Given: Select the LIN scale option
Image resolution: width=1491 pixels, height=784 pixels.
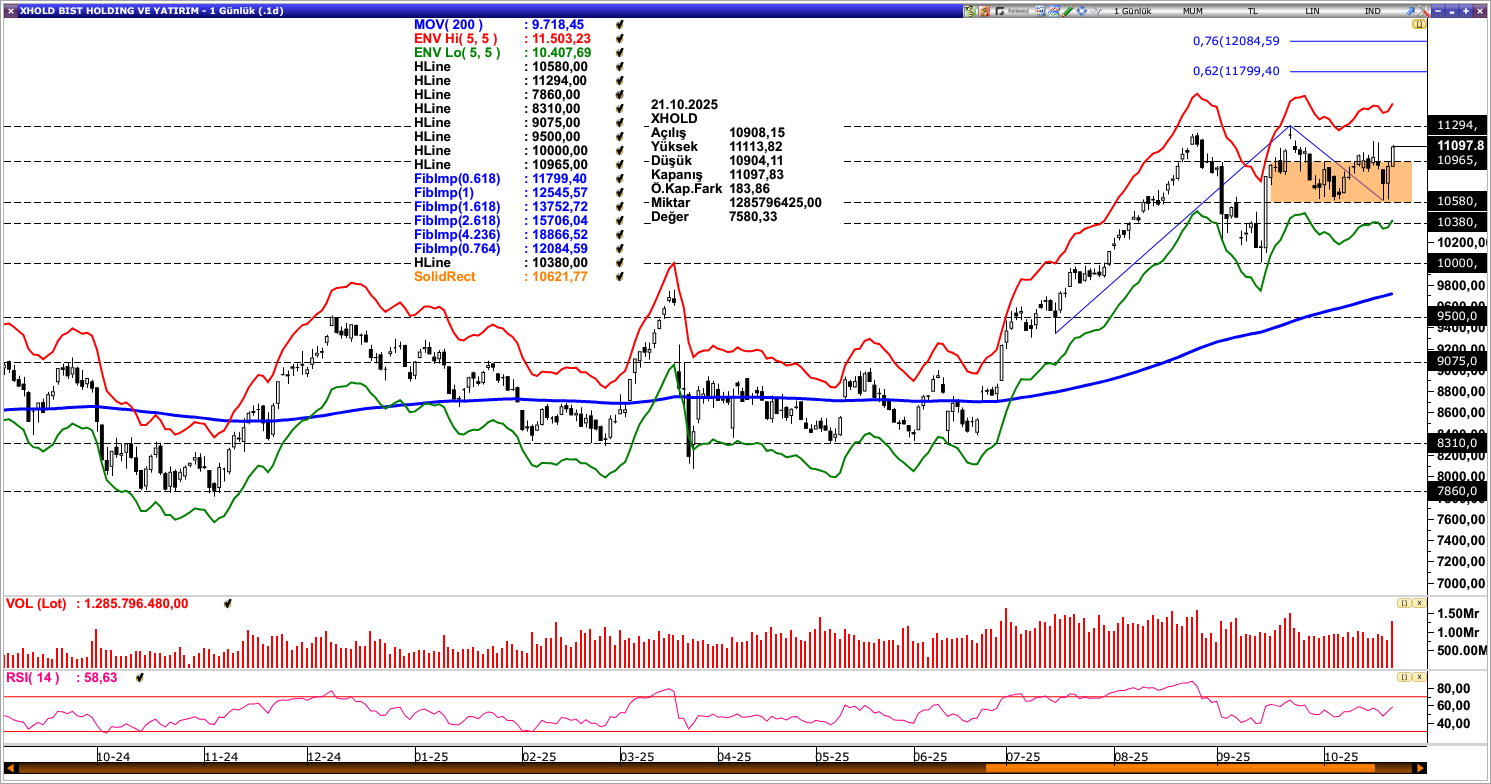Looking at the screenshot, I should coord(1312,11).
